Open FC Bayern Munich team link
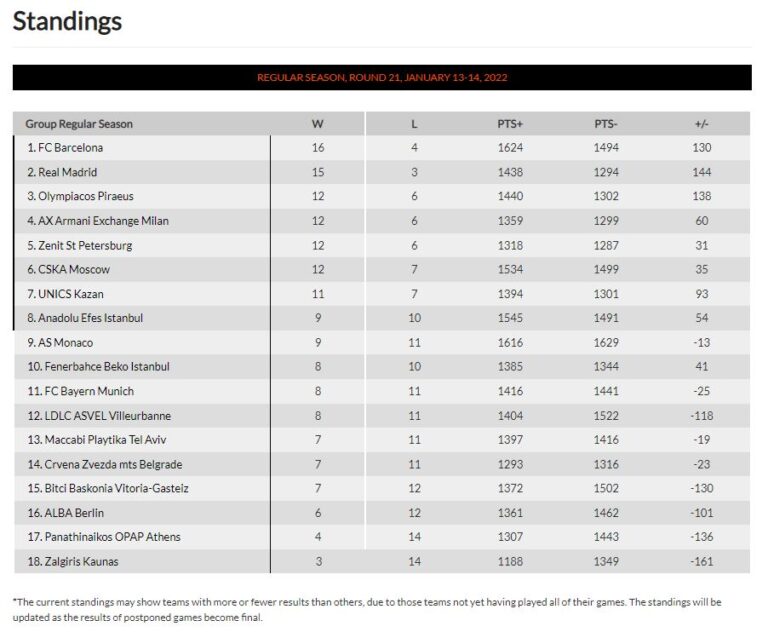Viewport: 768px width, 632px height. click(x=85, y=391)
